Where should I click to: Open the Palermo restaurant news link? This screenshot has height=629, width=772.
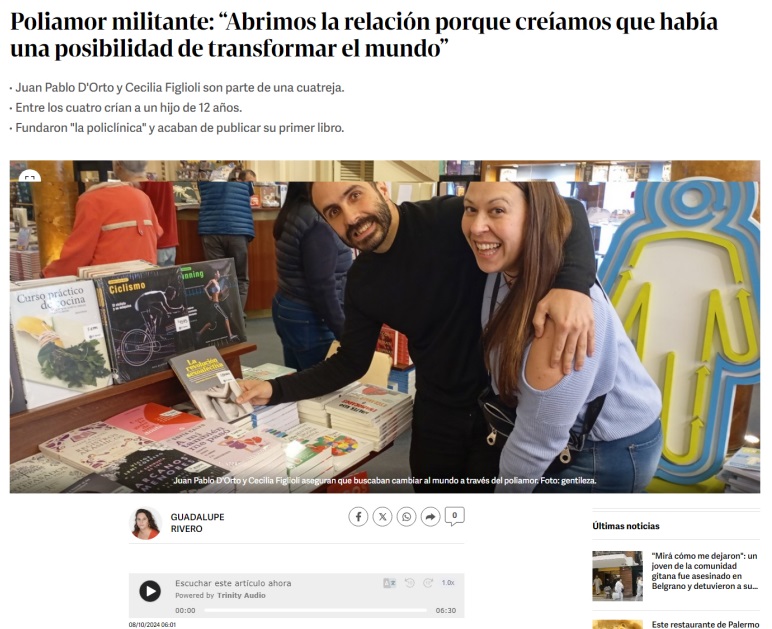pos(705,625)
